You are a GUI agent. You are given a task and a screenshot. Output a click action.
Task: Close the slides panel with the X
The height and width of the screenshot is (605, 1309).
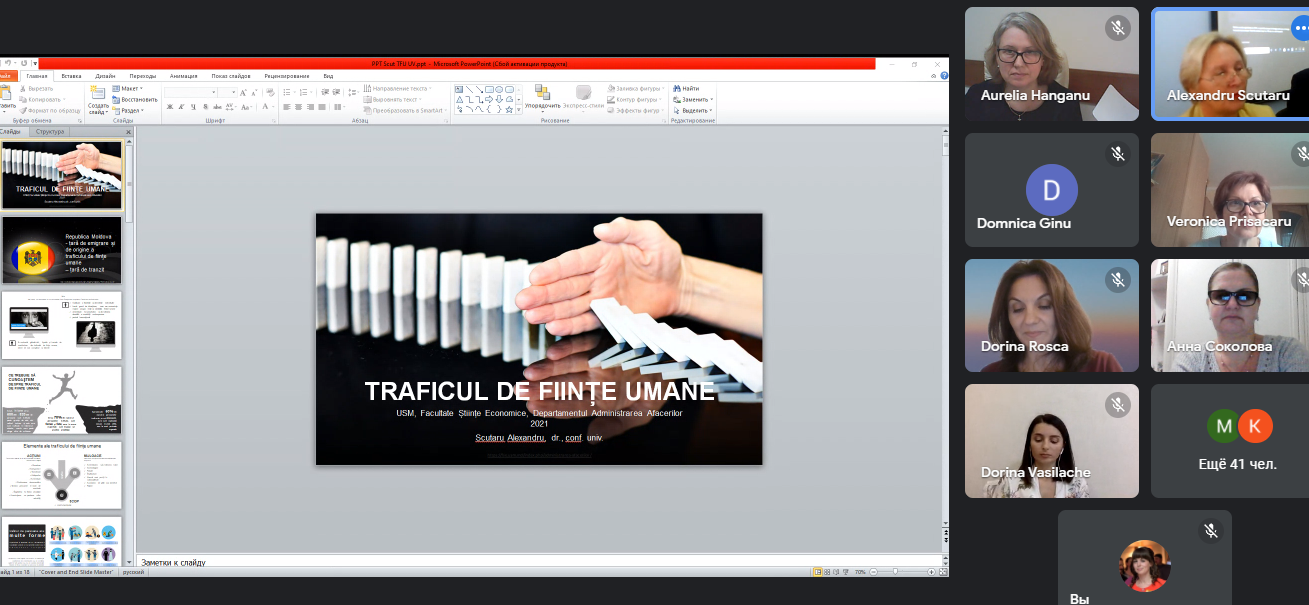tap(128, 132)
